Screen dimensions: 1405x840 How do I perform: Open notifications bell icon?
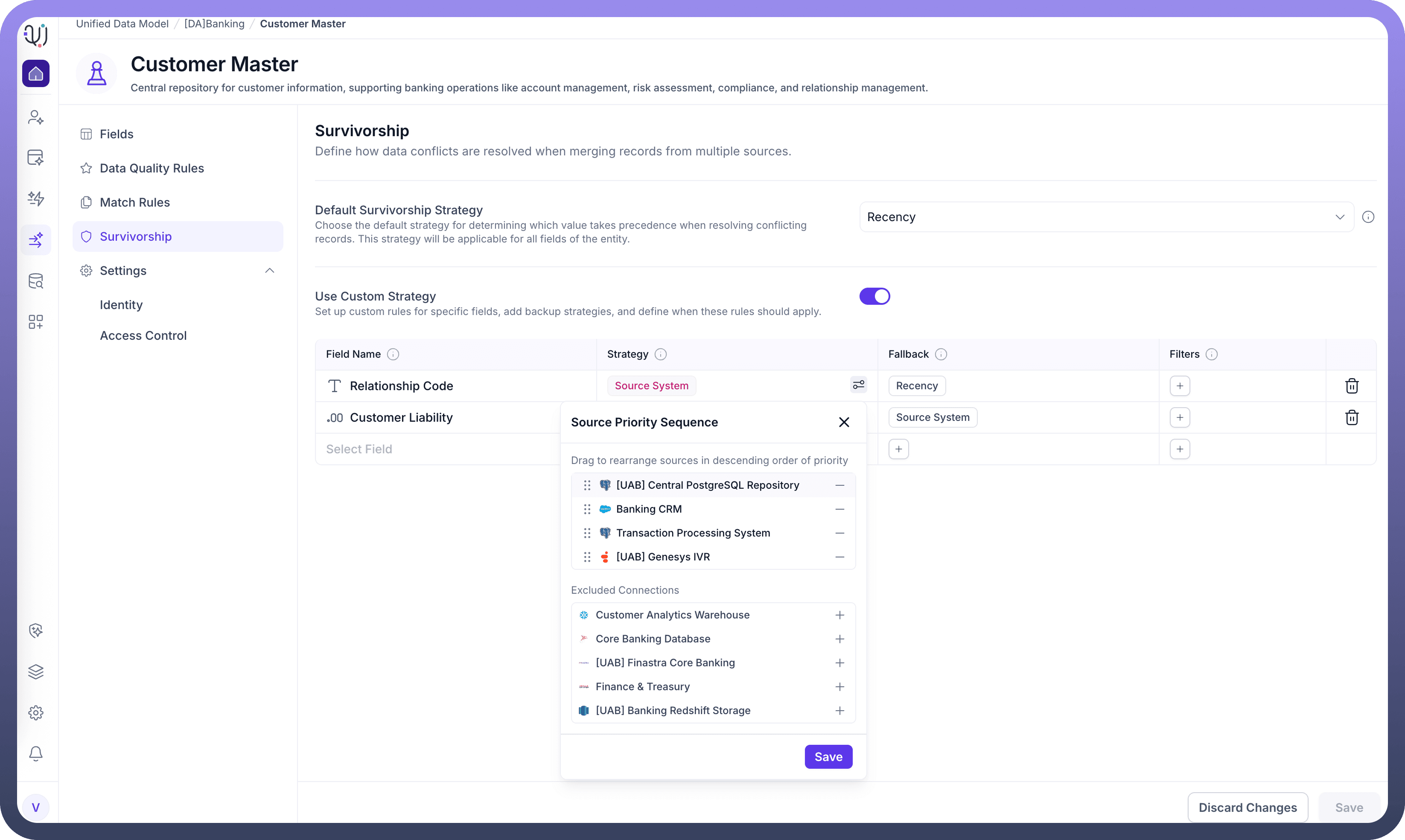[36, 753]
